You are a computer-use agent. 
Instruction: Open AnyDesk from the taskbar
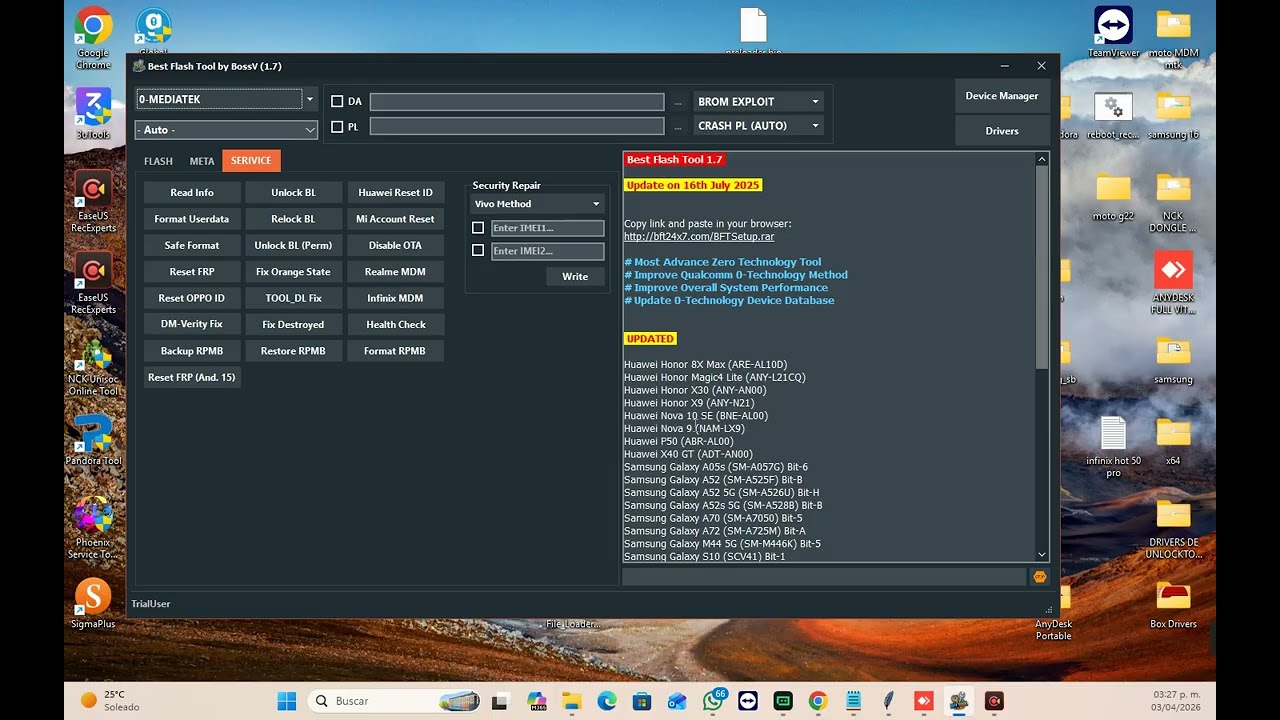click(924, 701)
